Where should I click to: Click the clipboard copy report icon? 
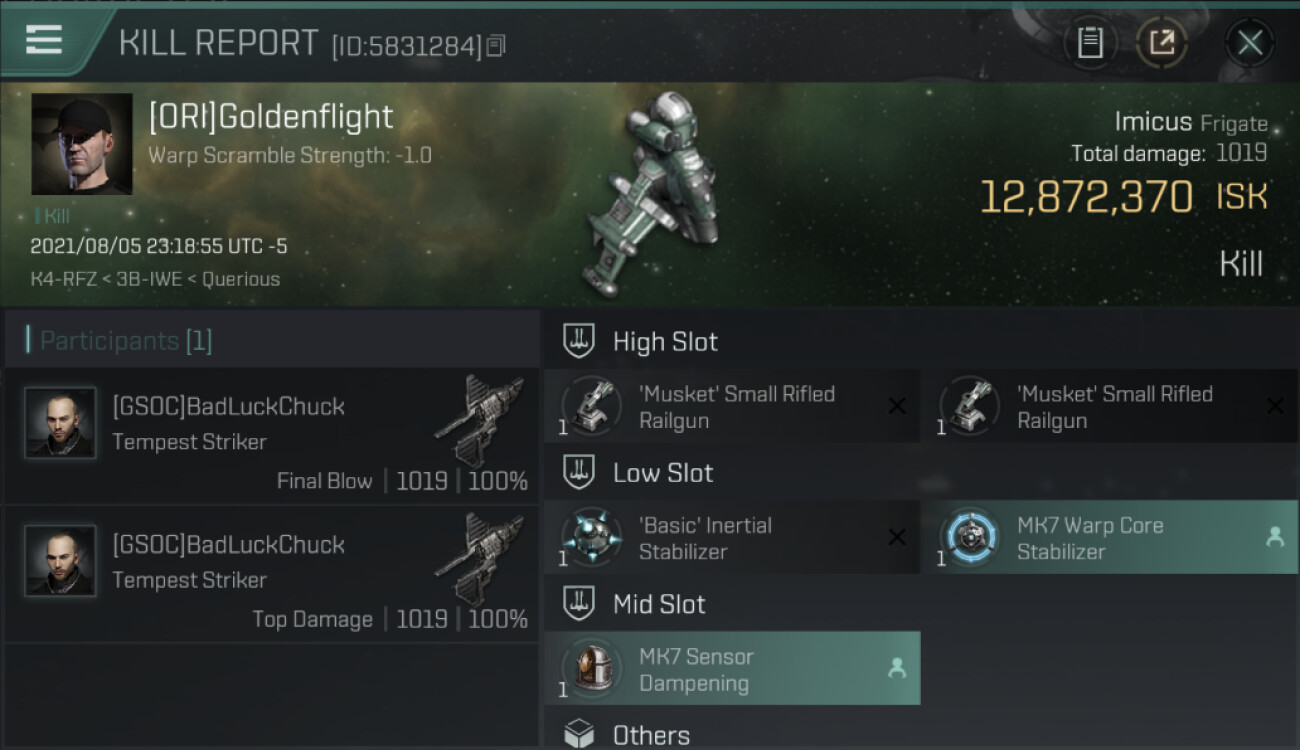(1090, 43)
